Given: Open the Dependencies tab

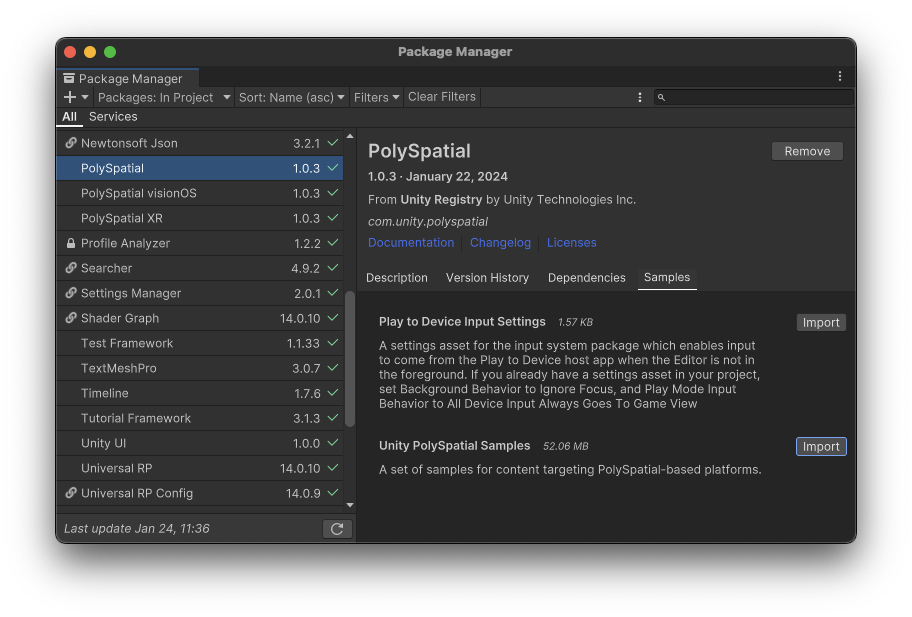Looking at the screenshot, I should pos(586,278).
